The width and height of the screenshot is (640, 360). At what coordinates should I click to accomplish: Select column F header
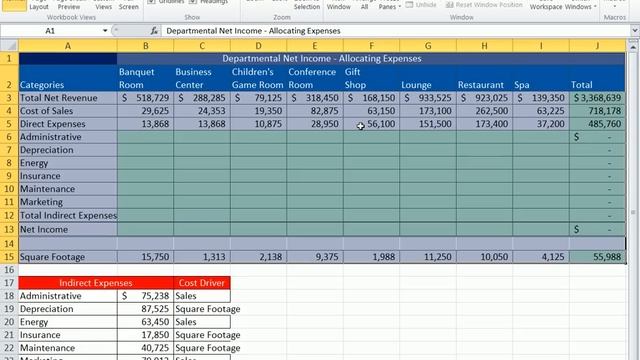371,46
